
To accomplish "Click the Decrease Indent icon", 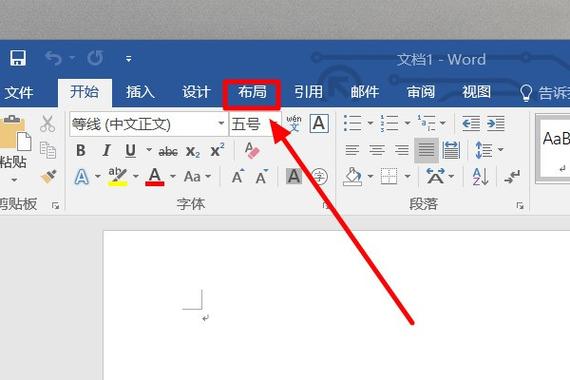I will click(471, 124).
